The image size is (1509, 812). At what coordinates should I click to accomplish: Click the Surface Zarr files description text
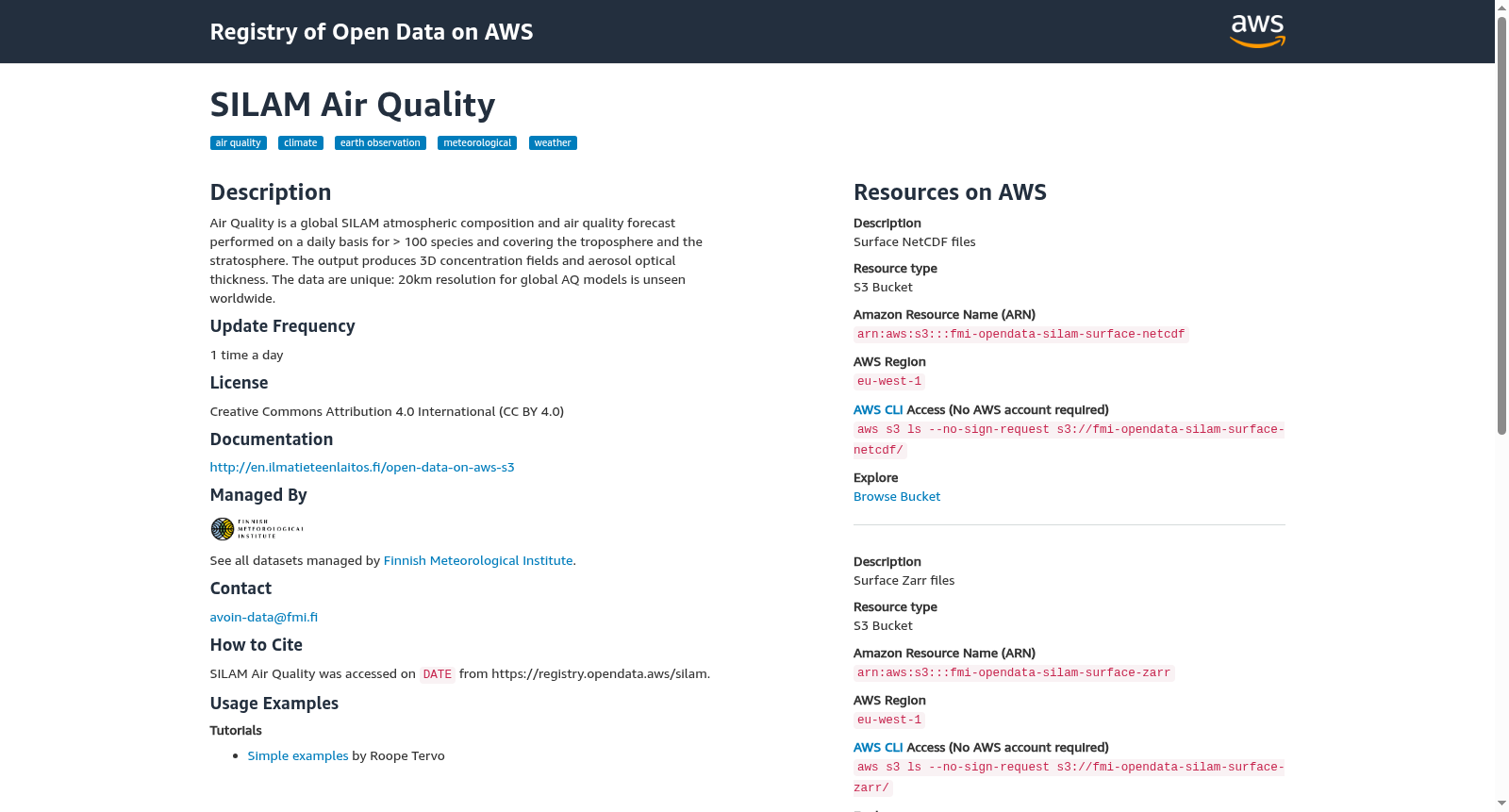point(904,580)
